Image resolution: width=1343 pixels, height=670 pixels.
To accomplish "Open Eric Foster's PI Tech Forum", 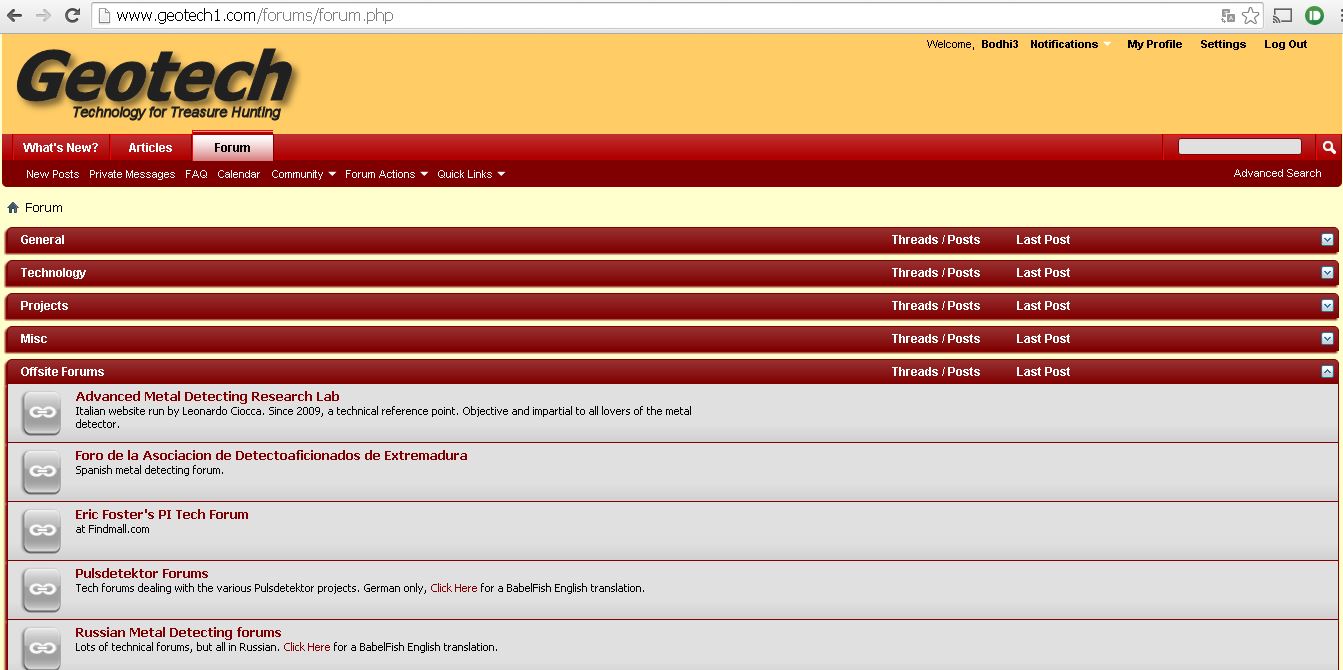I will [162, 515].
